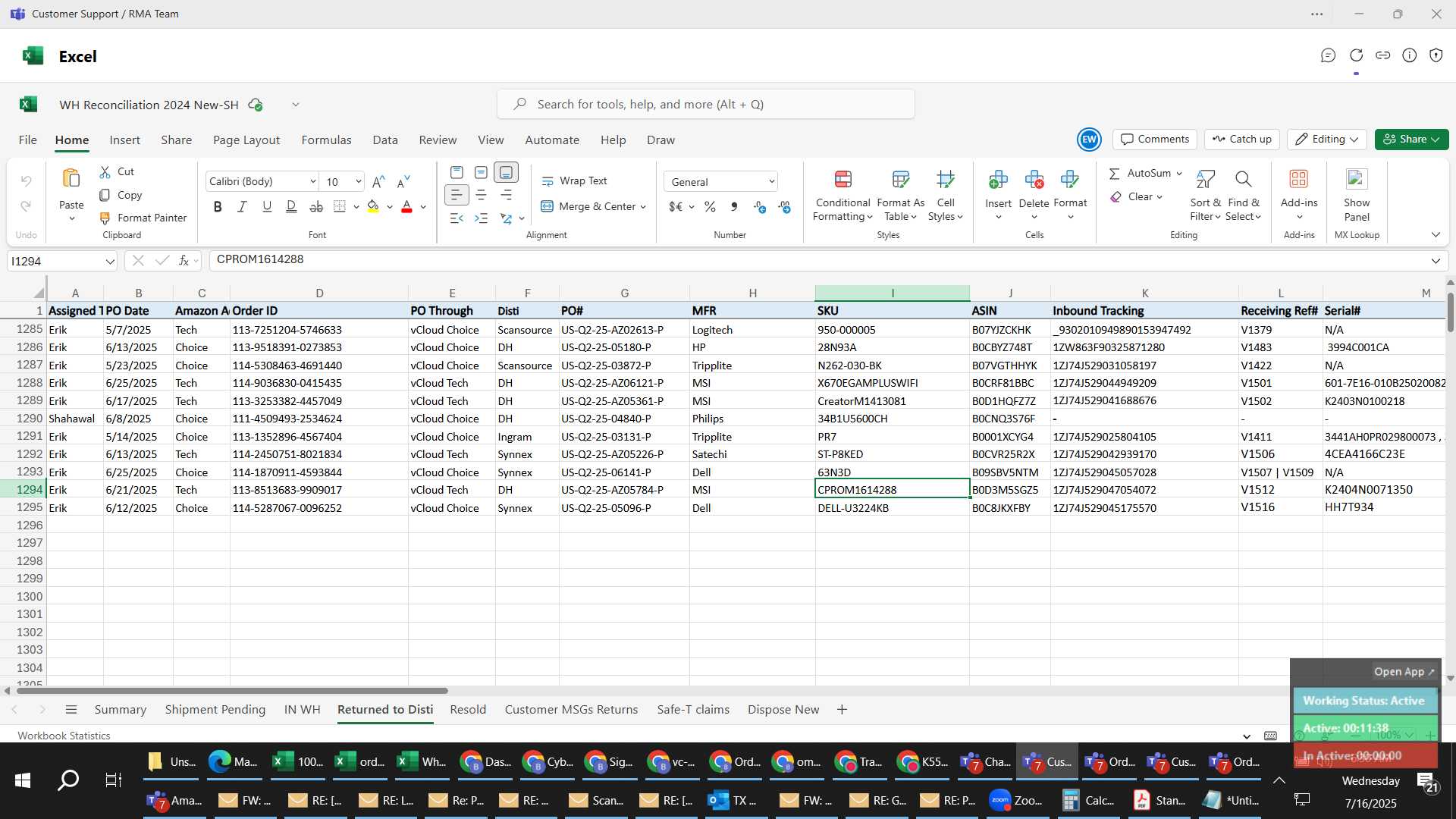
Task: Click the Cut scissors icon
Action: tap(105, 172)
